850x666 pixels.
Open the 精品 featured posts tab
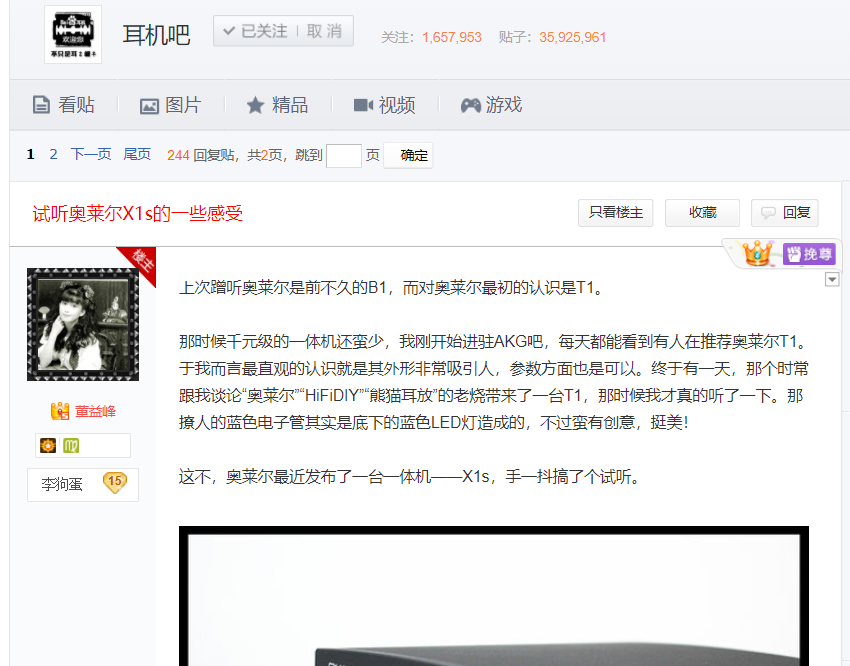277,105
